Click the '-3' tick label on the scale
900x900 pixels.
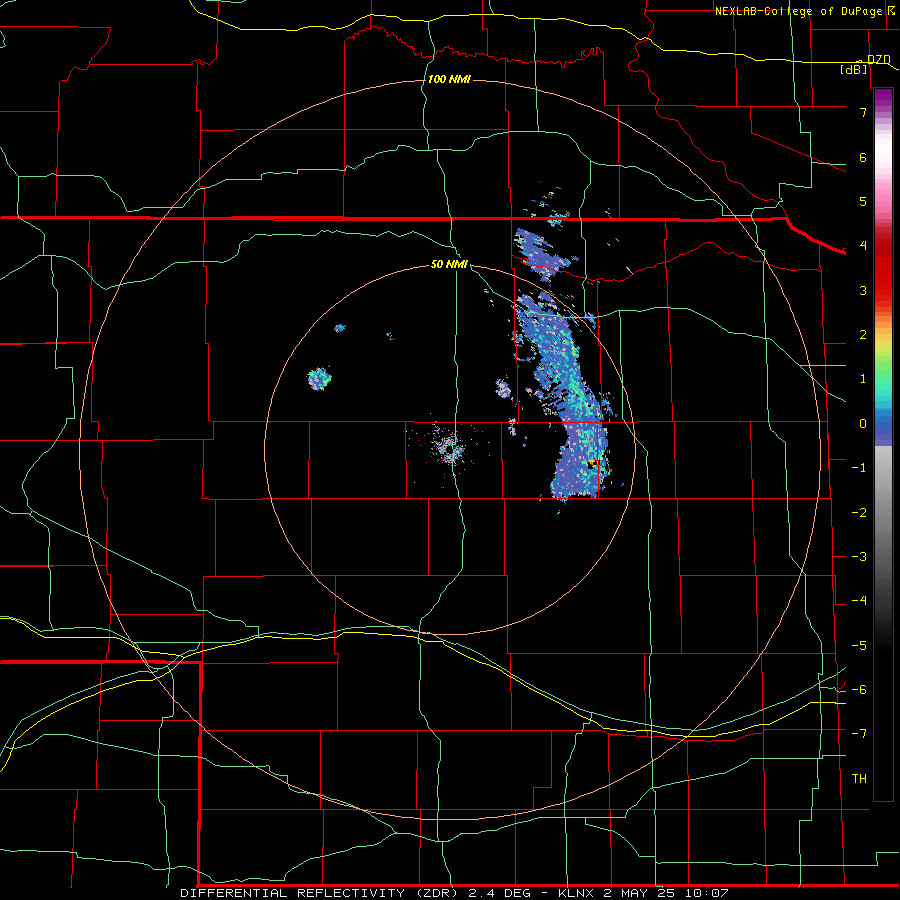pos(859,557)
